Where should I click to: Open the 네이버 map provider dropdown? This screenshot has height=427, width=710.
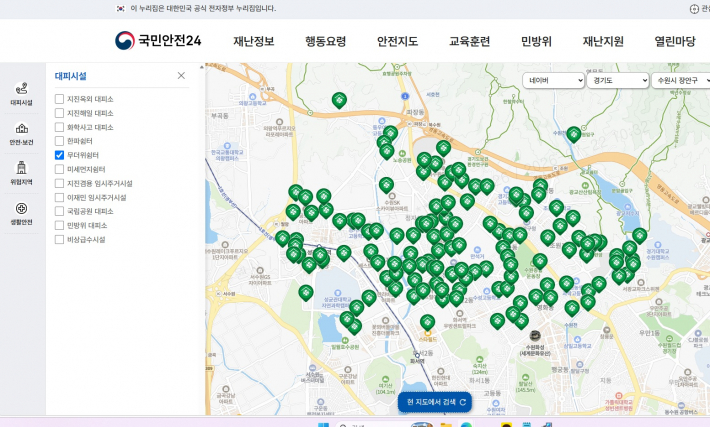[553, 80]
